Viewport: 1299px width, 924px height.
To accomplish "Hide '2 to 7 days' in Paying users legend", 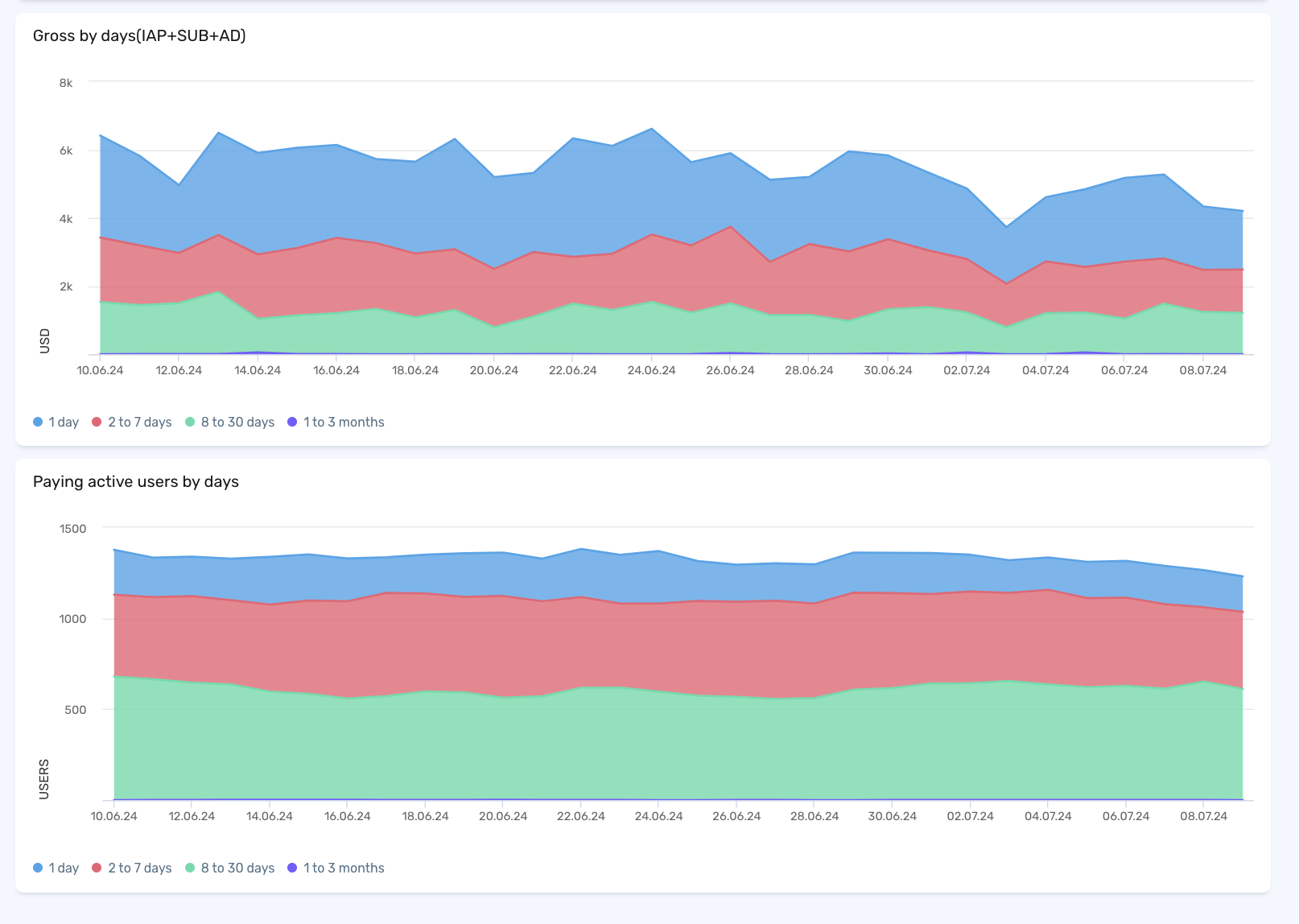I will 132,868.
